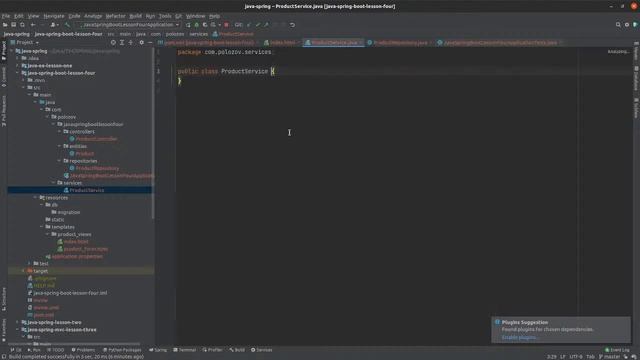Open the Terminal tool window button
This screenshot has height=360, width=640.
(x=184, y=350)
